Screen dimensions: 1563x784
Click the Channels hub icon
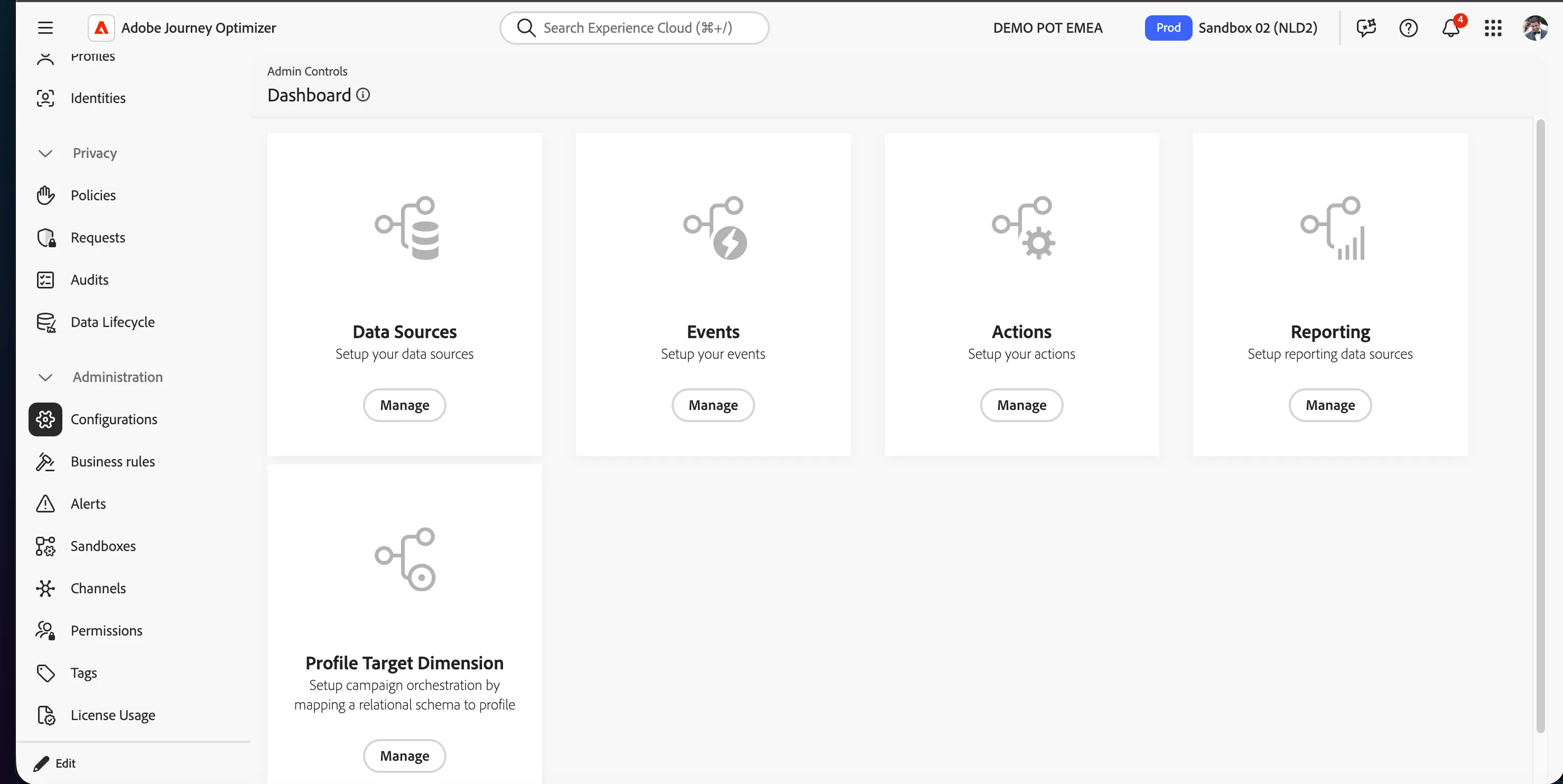click(x=45, y=589)
